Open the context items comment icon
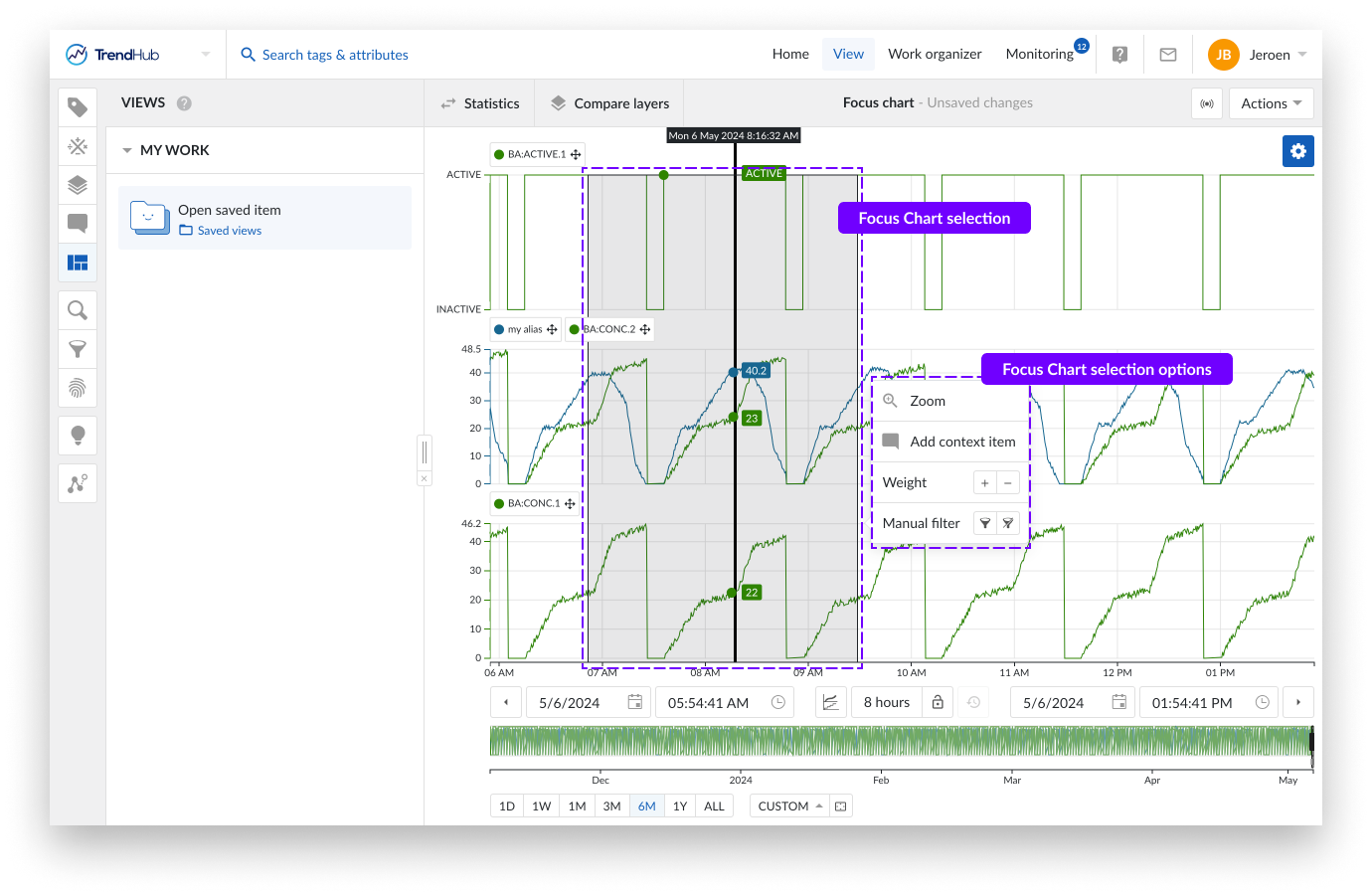 [78, 223]
